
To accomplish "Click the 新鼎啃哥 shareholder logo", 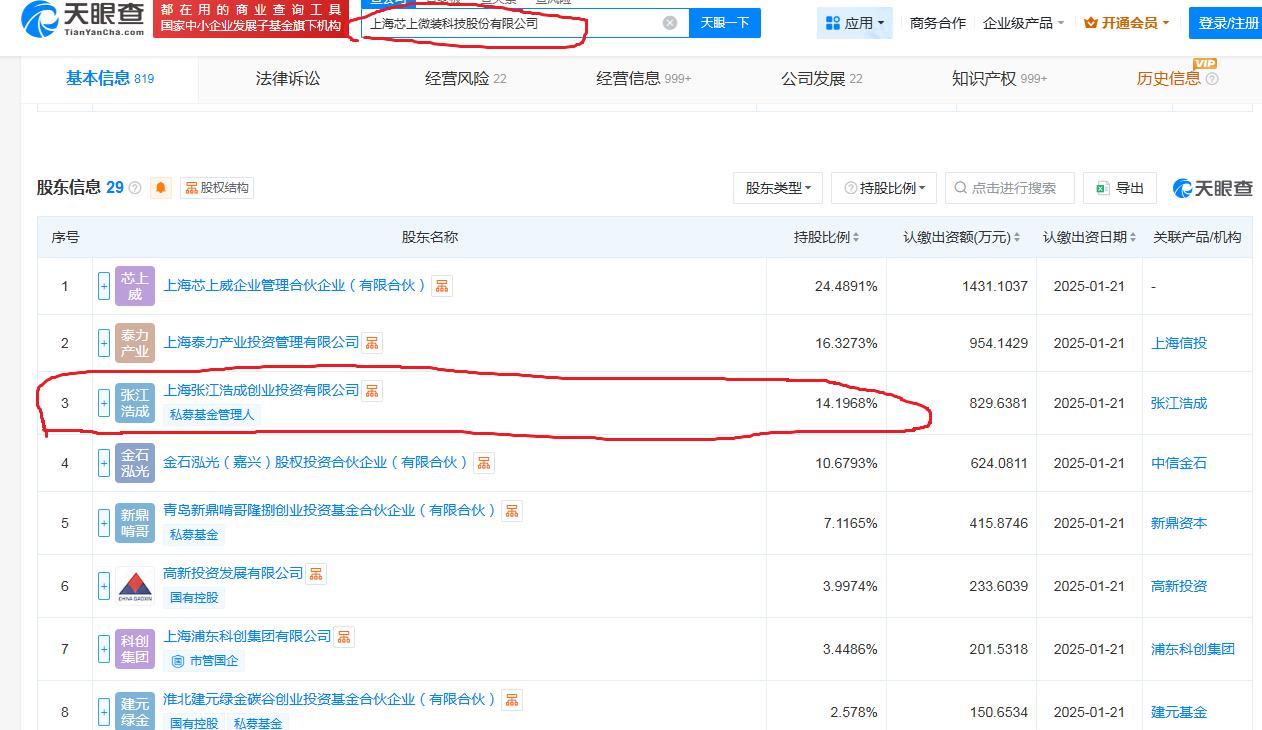I will pos(135,523).
